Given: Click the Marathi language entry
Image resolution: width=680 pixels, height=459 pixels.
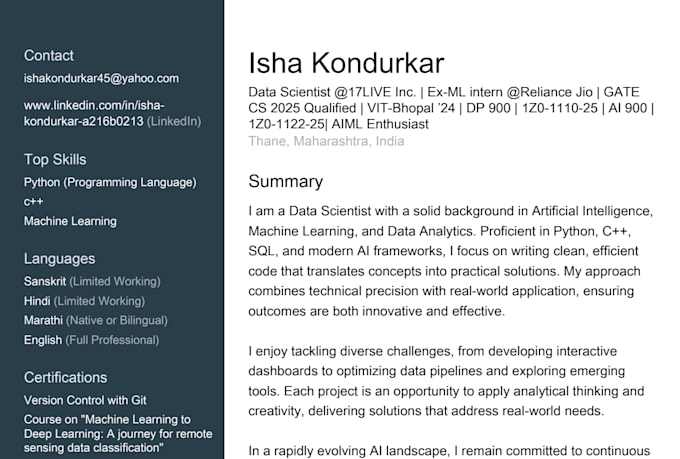Looking at the screenshot, I should (x=95, y=321).
